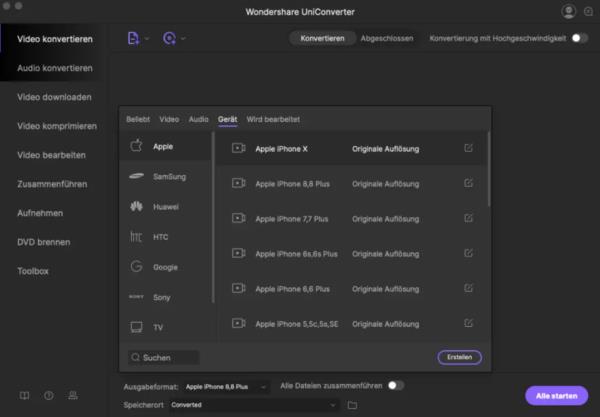600x417 pixels.
Task: Select the Gerät format tab
Action: [228, 119]
